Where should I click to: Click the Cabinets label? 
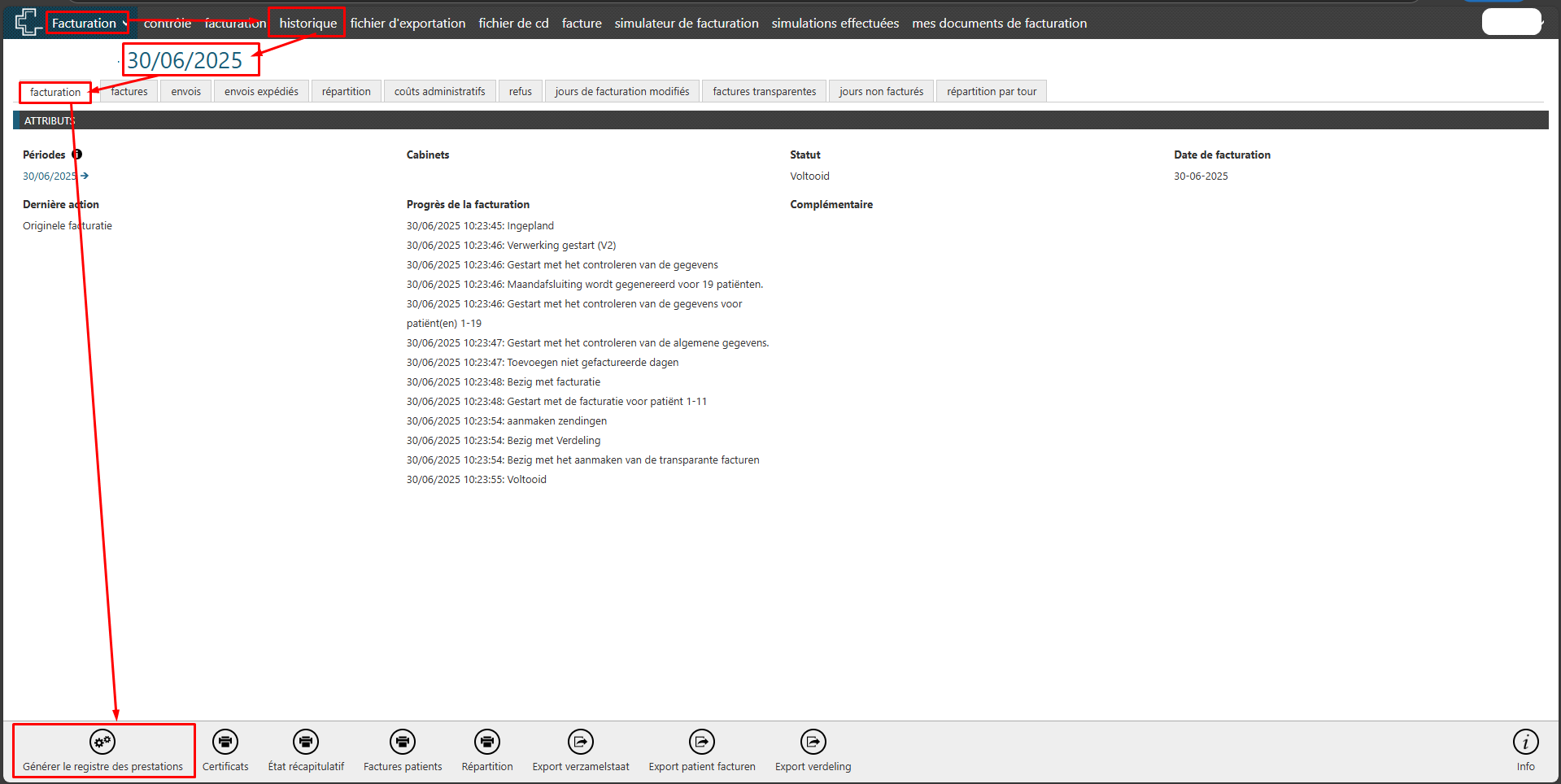click(x=428, y=155)
